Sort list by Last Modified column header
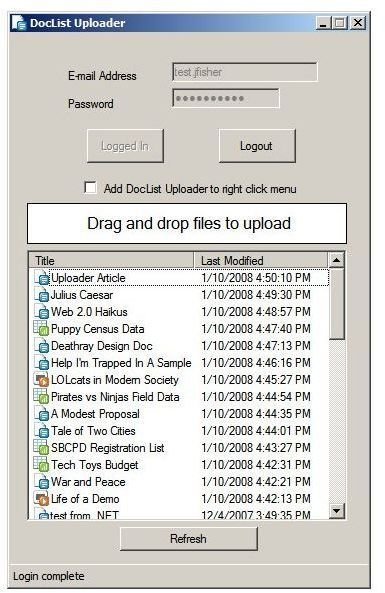This screenshot has width=385, height=593. pyautogui.click(x=261, y=260)
